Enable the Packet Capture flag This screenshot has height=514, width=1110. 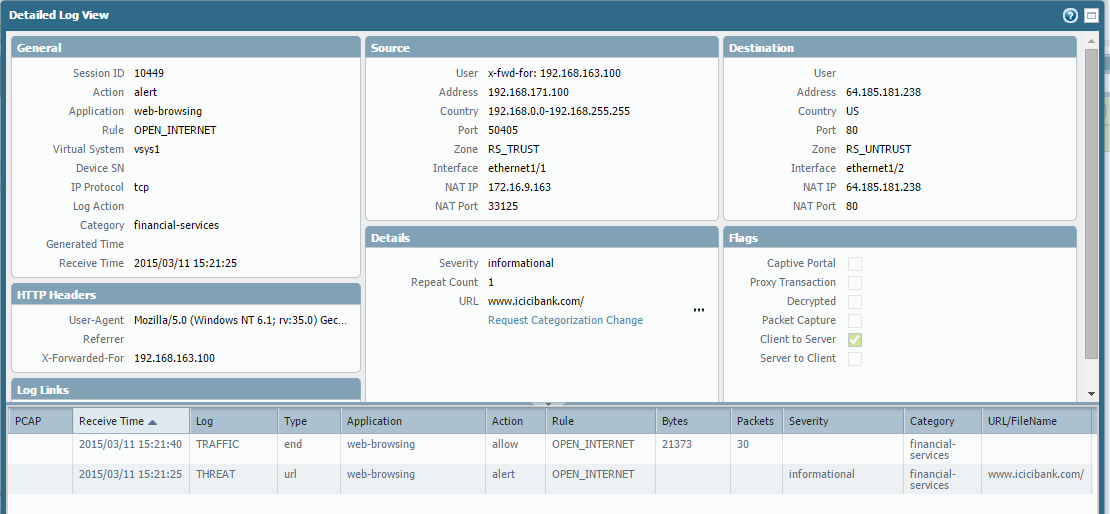(855, 321)
